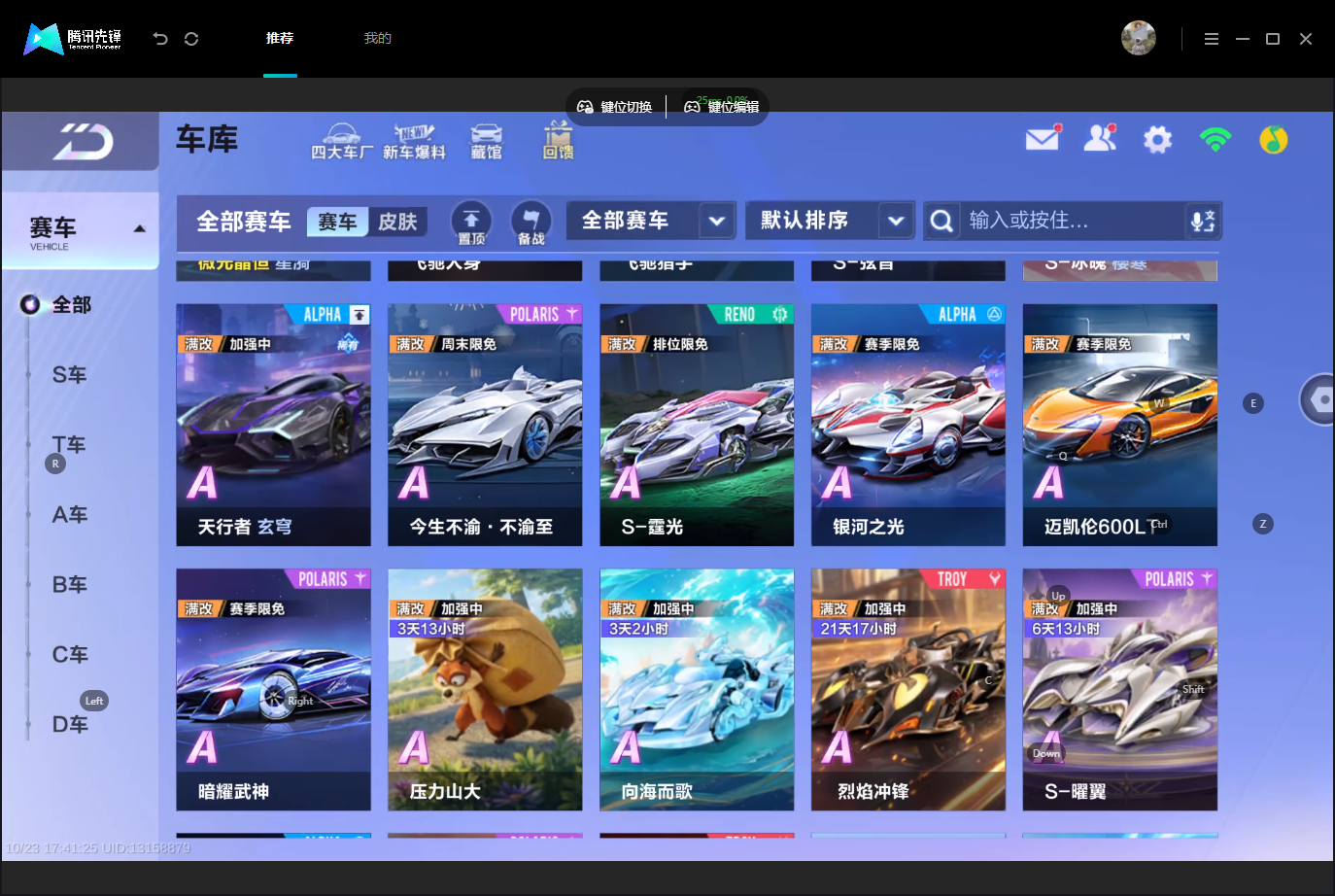The width and height of the screenshot is (1335, 896).
Task: Open the mail envelope icon
Action: coord(1043,139)
